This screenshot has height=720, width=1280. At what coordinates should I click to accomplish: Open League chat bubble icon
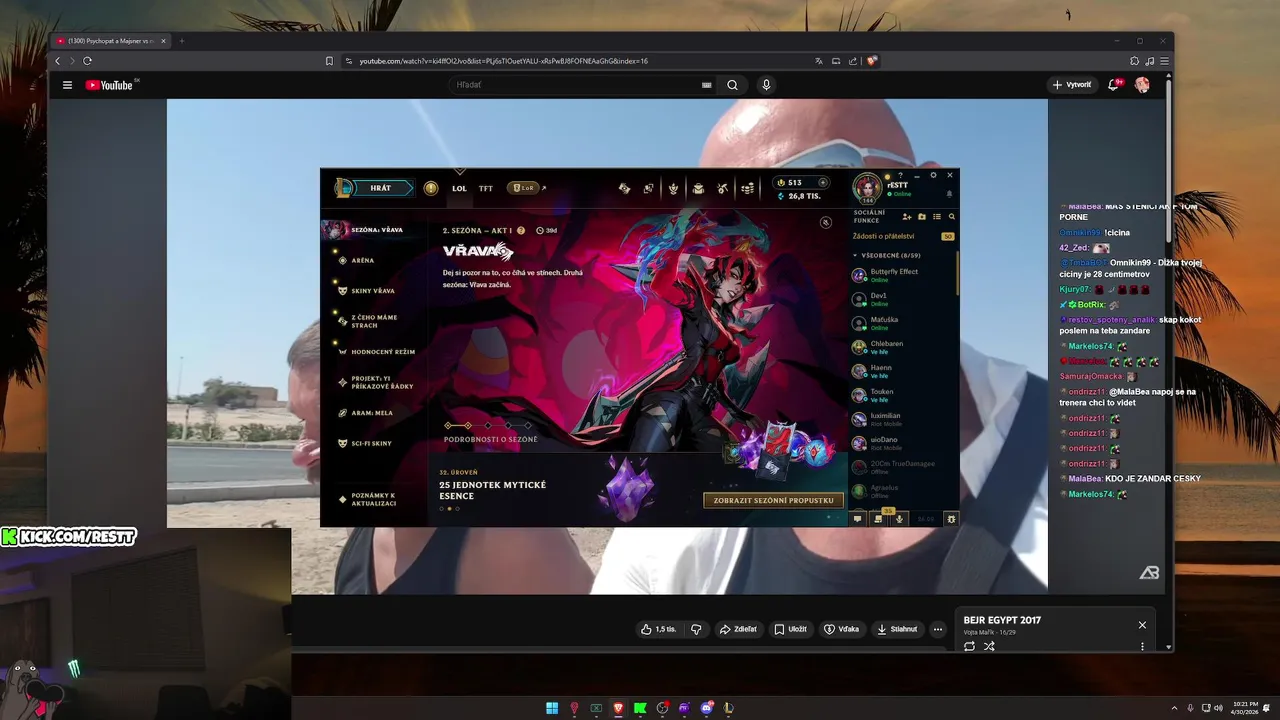(857, 519)
